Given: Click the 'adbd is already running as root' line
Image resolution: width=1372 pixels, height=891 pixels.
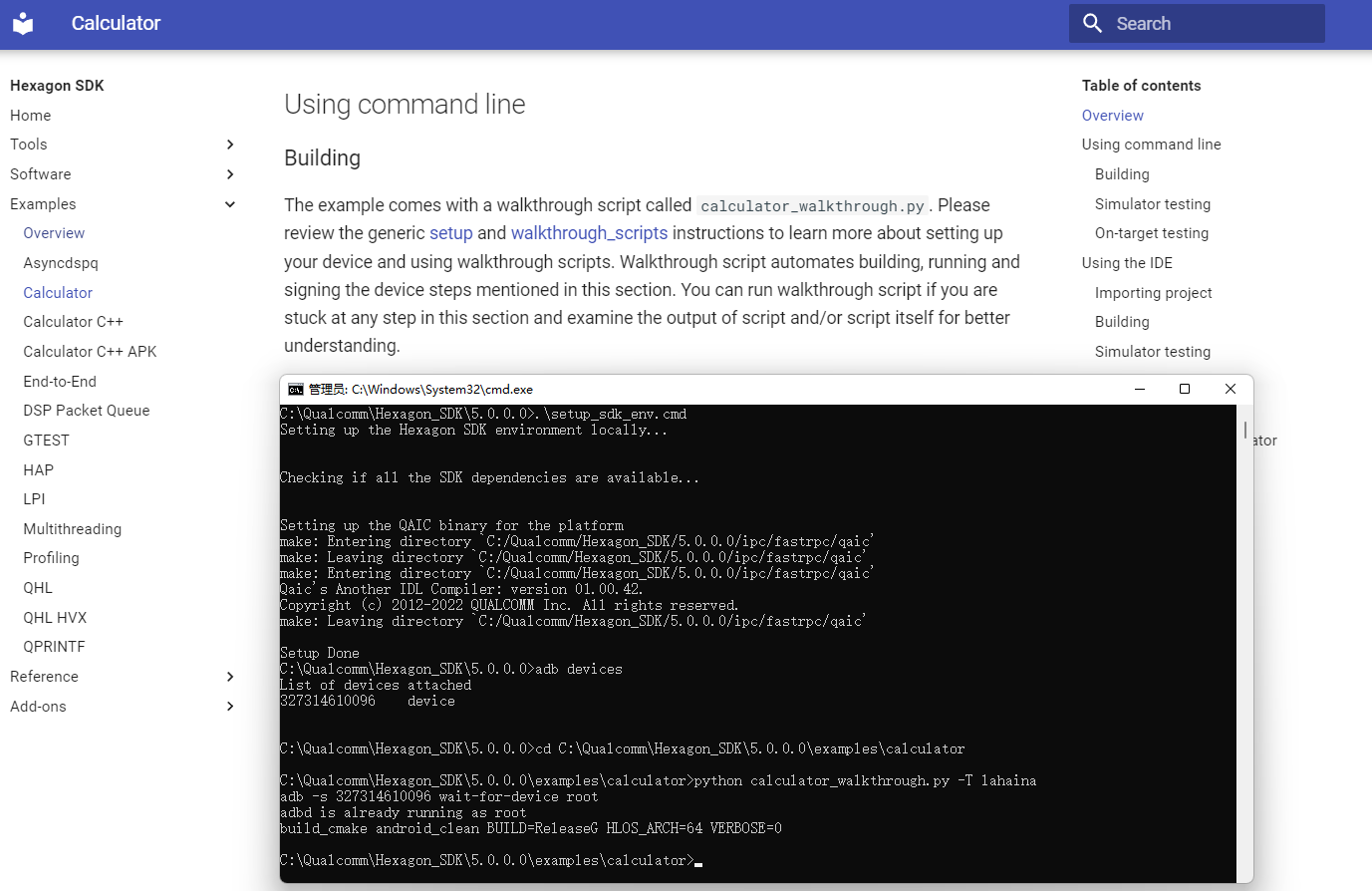Looking at the screenshot, I should pyautogui.click(x=404, y=813).
